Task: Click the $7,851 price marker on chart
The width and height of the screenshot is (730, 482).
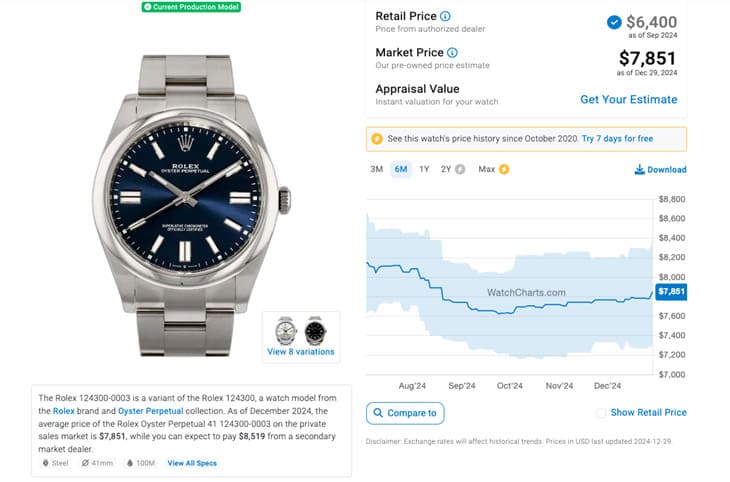Action: point(670,291)
